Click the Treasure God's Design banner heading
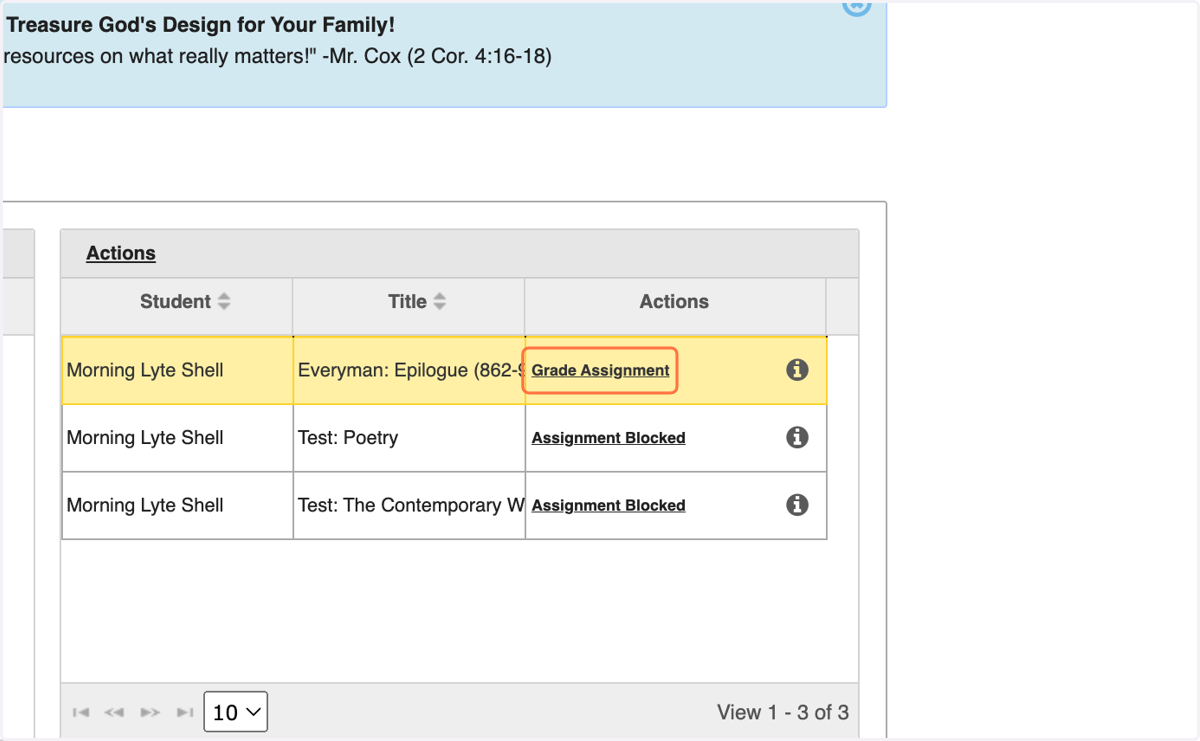Screen dimensions: 1200x741 click(x=201, y=26)
